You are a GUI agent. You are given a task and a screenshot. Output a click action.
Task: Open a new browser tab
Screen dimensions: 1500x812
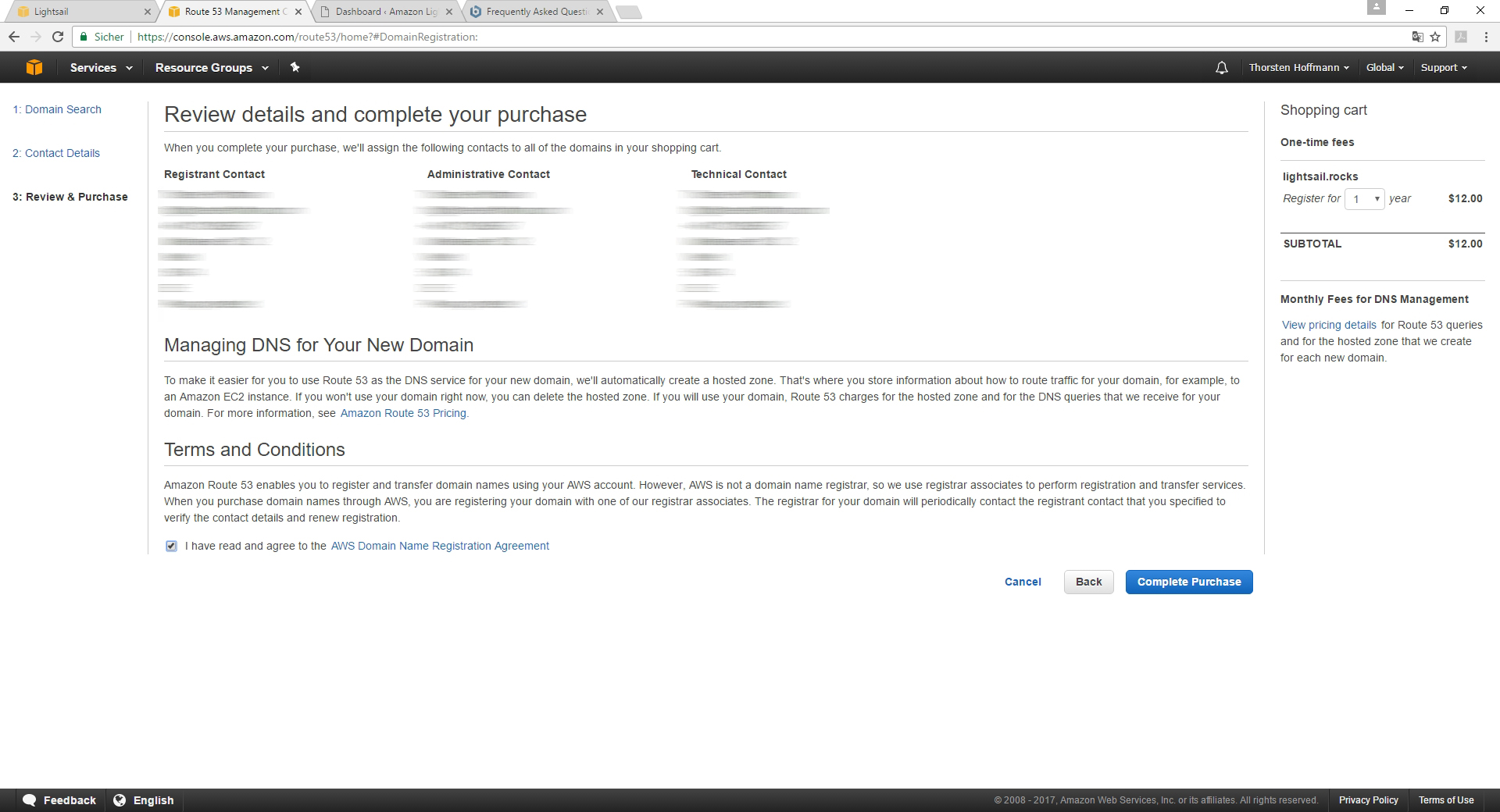point(629,12)
